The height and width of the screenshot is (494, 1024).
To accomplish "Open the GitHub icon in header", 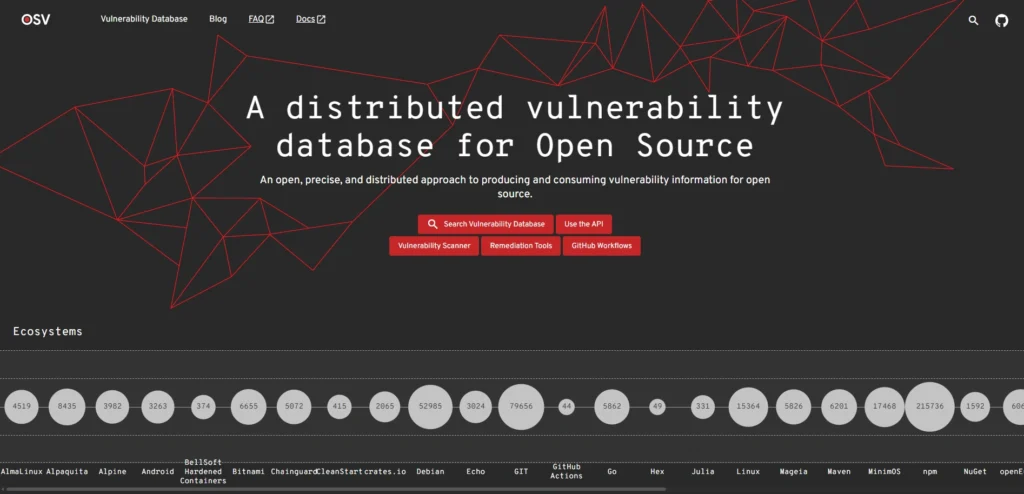I will click(x=1001, y=20).
